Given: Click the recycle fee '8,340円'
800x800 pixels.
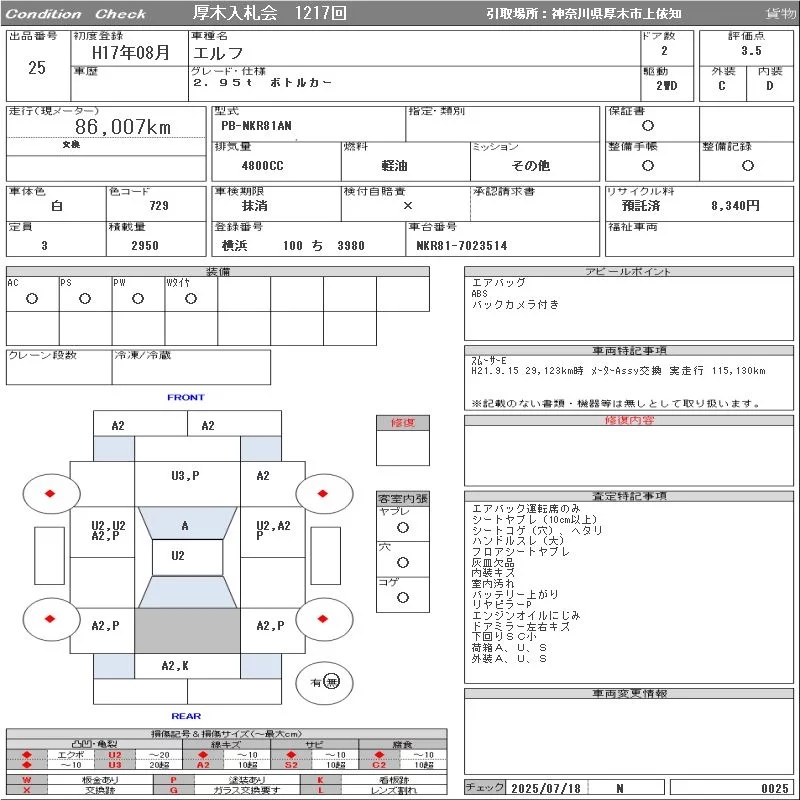Looking at the screenshot, I should coord(735,206).
